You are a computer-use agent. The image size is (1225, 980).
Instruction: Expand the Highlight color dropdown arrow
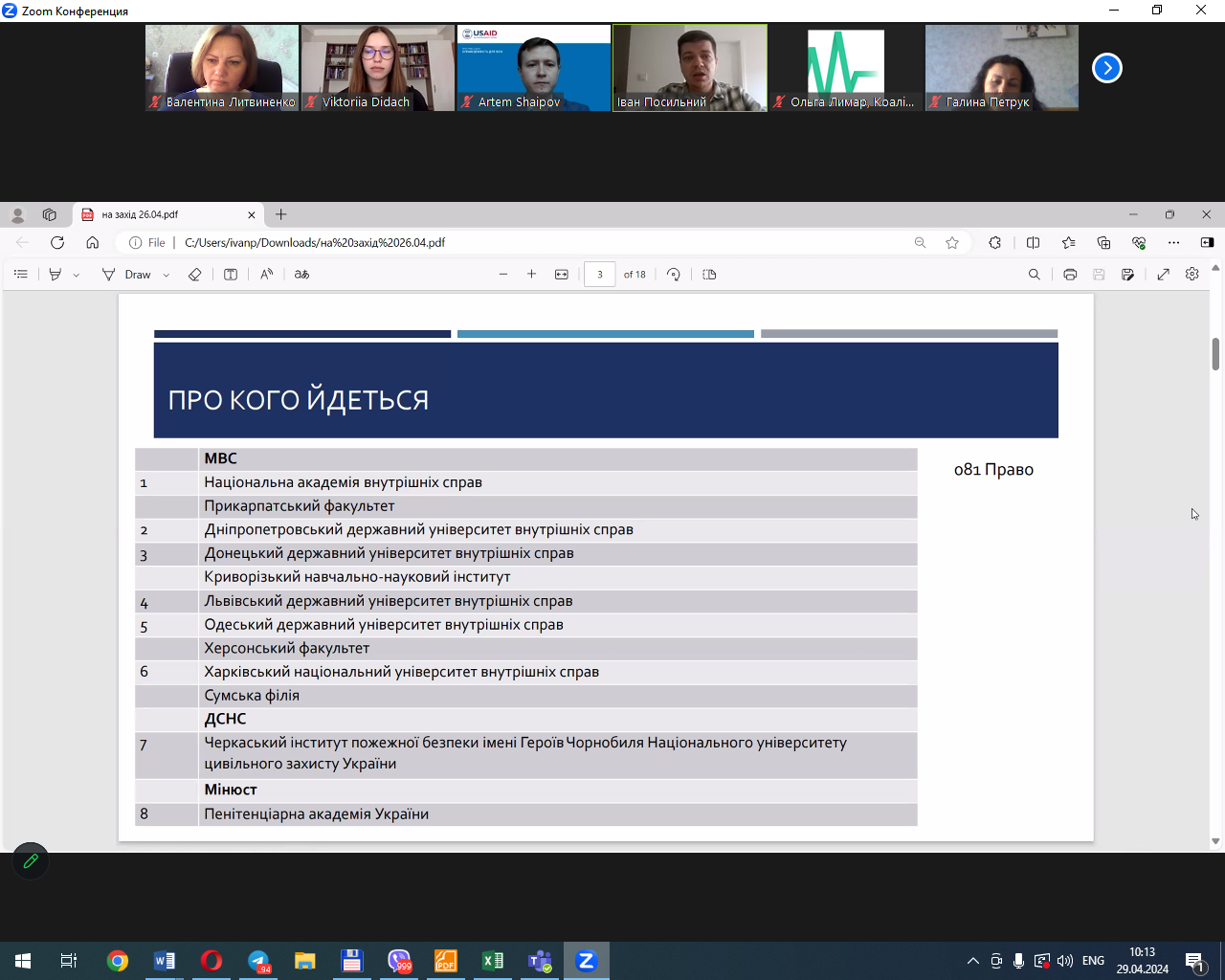[x=77, y=276]
